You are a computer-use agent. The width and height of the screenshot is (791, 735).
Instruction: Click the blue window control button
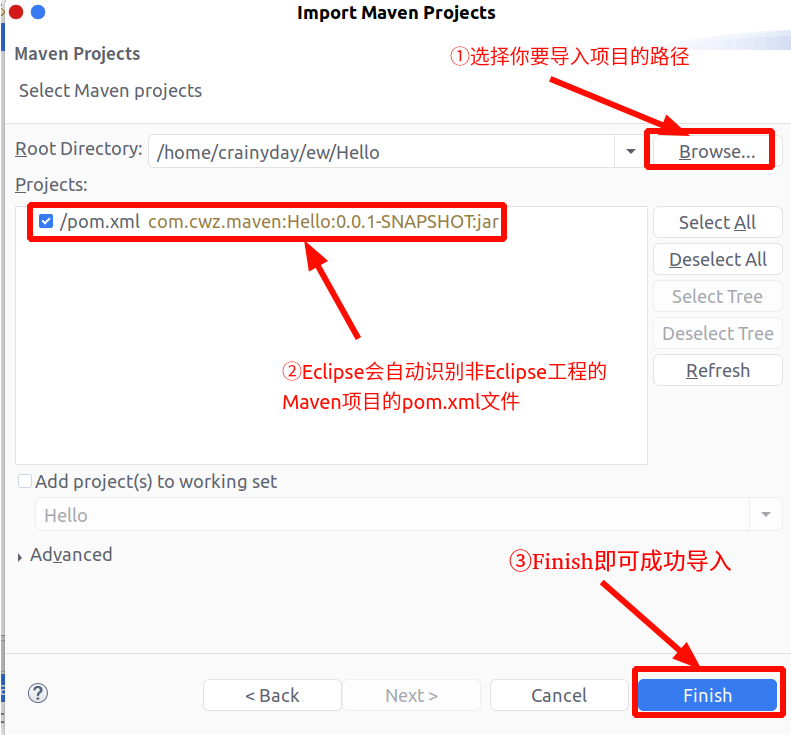point(38,12)
